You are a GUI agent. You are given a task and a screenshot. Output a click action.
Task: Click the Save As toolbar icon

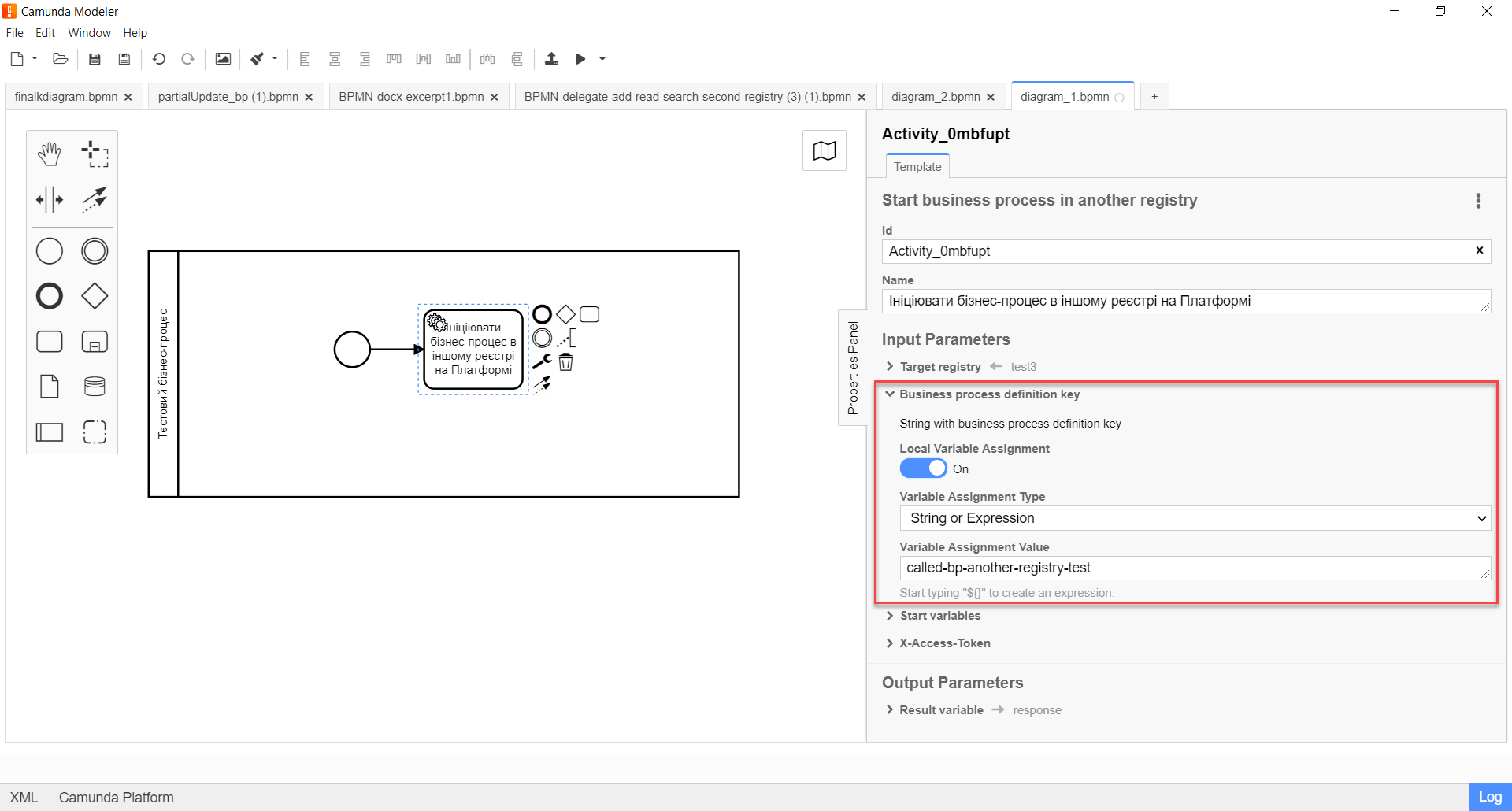click(x=124, y=58)
